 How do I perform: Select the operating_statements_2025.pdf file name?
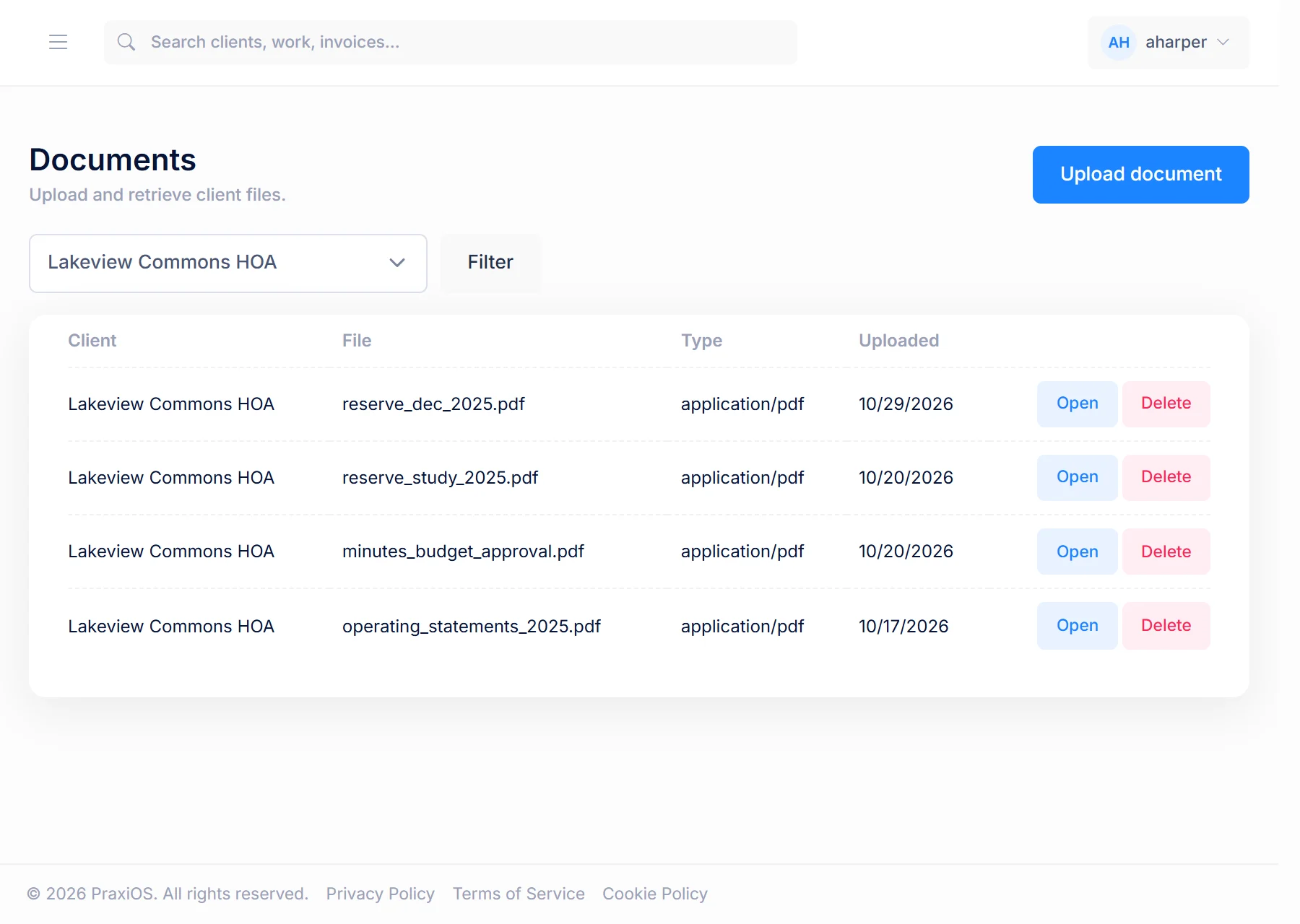pos(472,627)
